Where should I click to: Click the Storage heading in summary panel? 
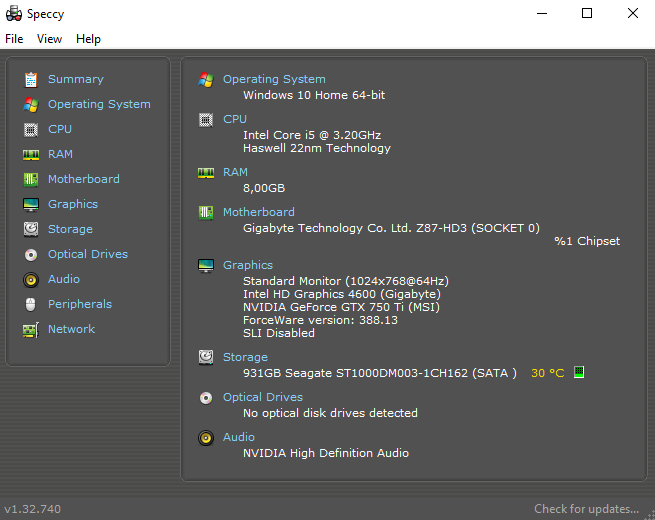[245, 357]
